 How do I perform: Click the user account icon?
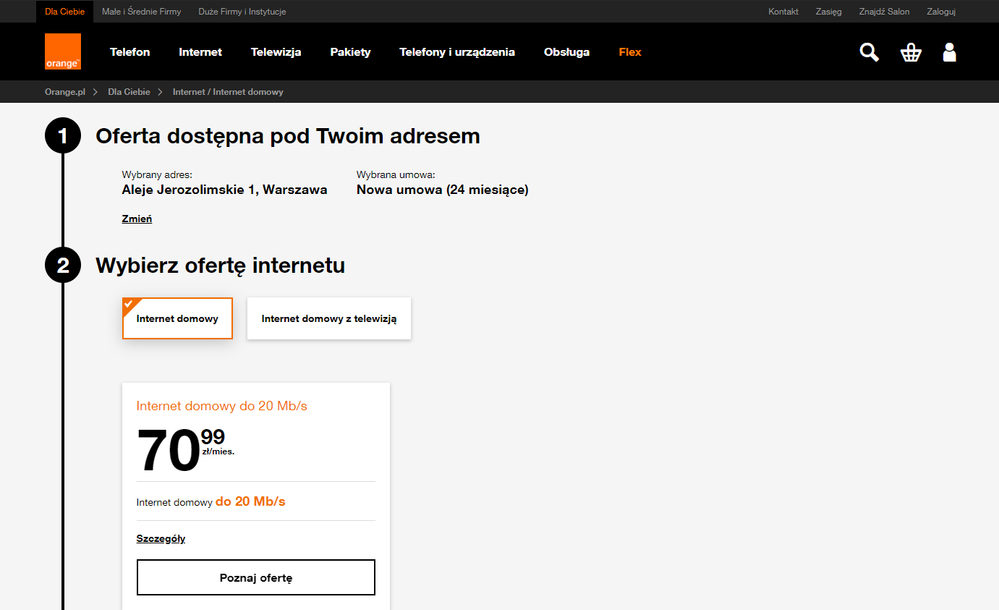pyautogui.click(x=949, y=52)
